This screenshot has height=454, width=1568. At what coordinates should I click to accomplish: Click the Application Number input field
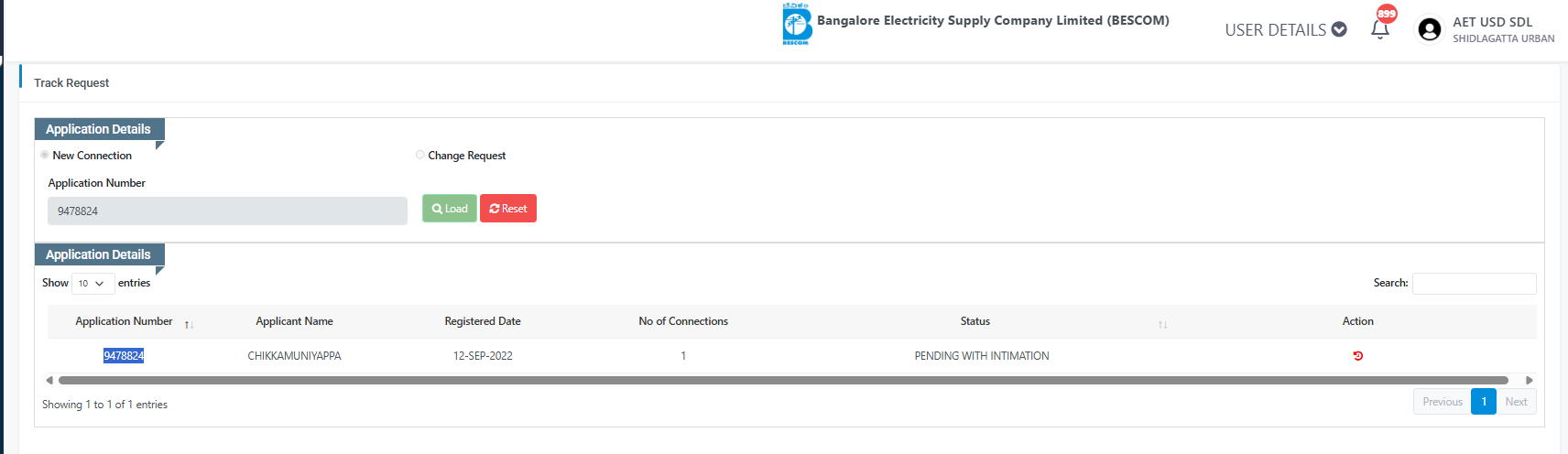tap(227, 211)
